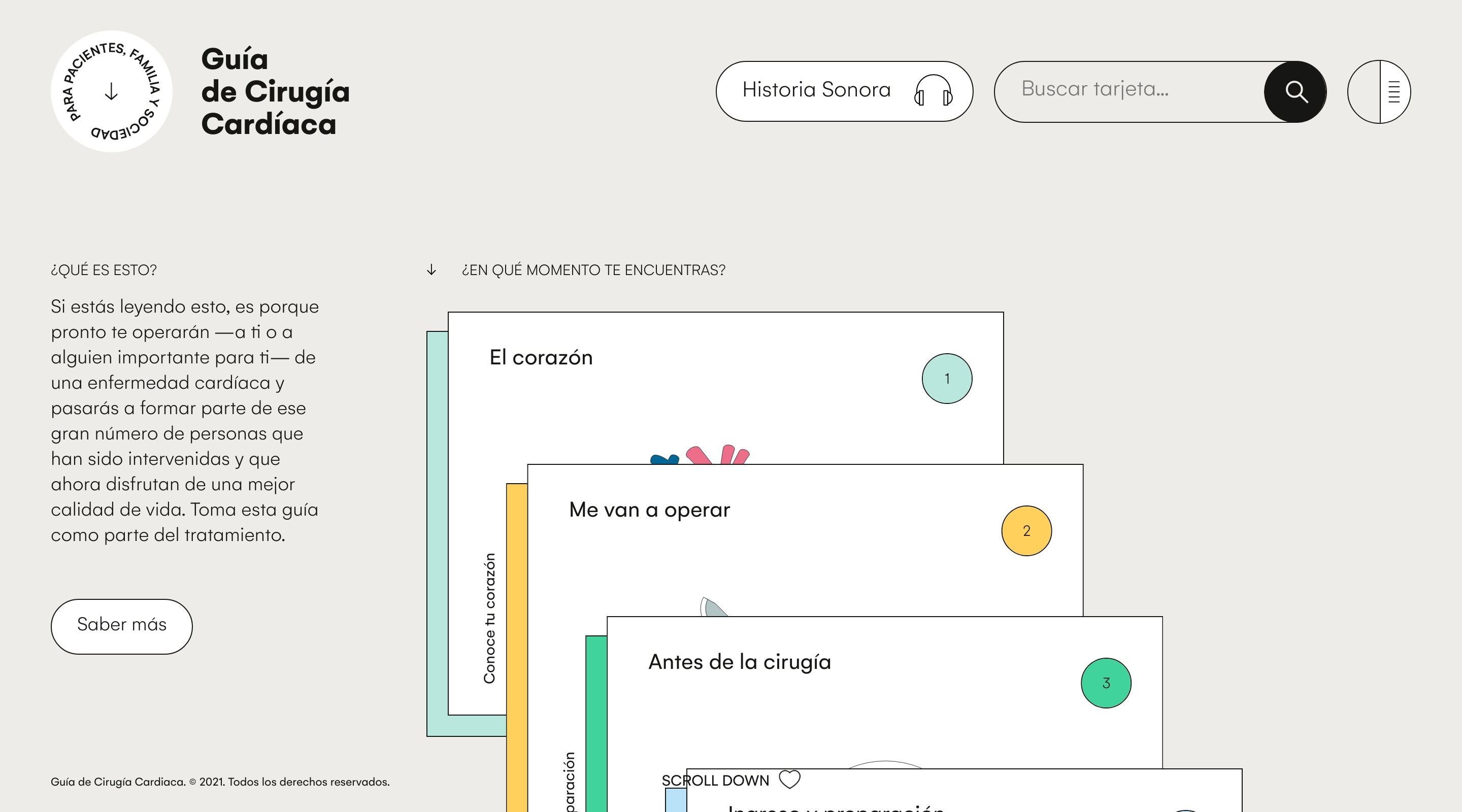Open the Antes de la cirugía card

click(x=740, y=662)
